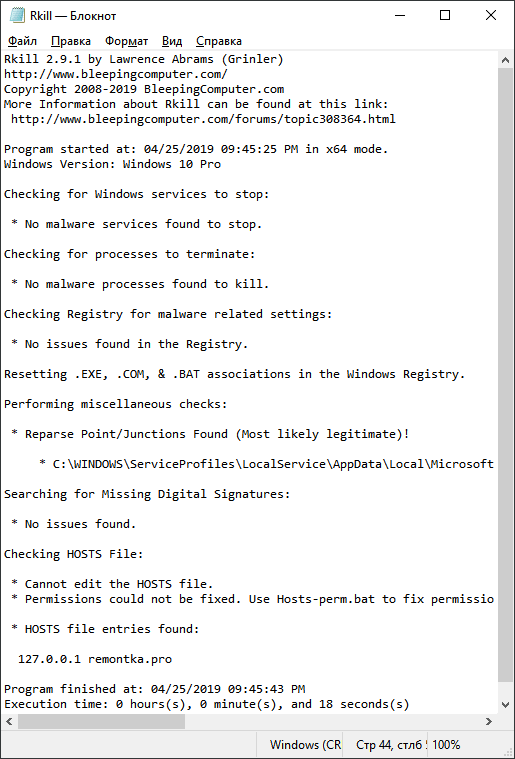Click the vertical scrollbar down arrow
Screen dimensions: 515x759
click(506, 704)
